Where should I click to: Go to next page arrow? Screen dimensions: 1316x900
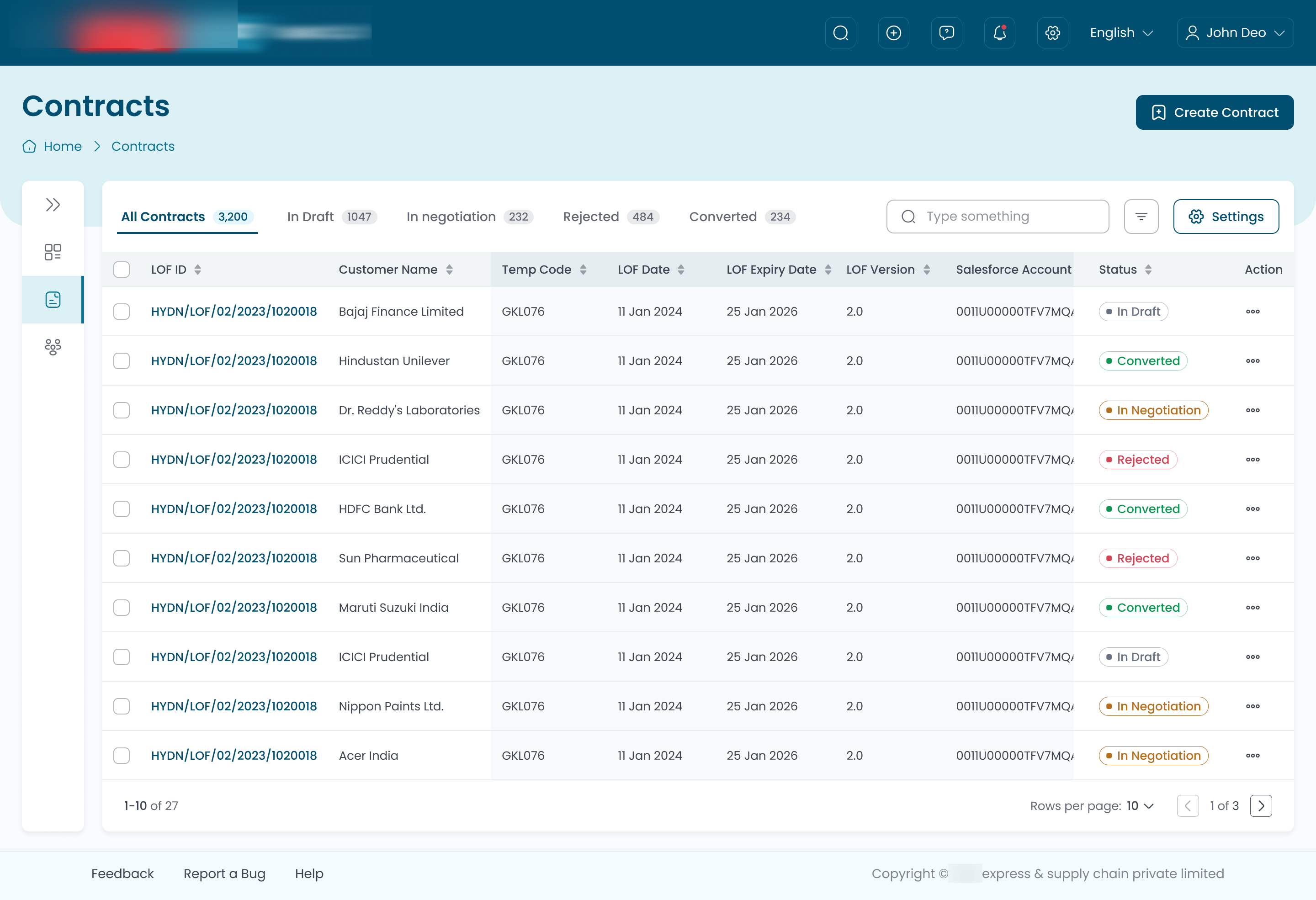pos(1261,805)
